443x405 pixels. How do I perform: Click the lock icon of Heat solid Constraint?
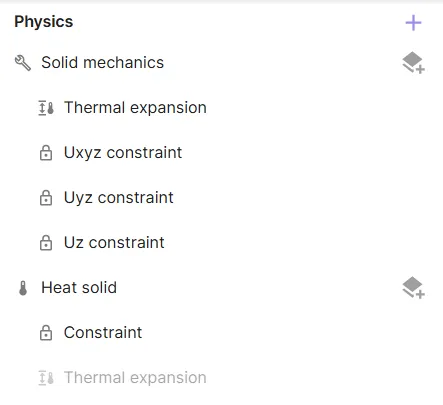[46, 333]
